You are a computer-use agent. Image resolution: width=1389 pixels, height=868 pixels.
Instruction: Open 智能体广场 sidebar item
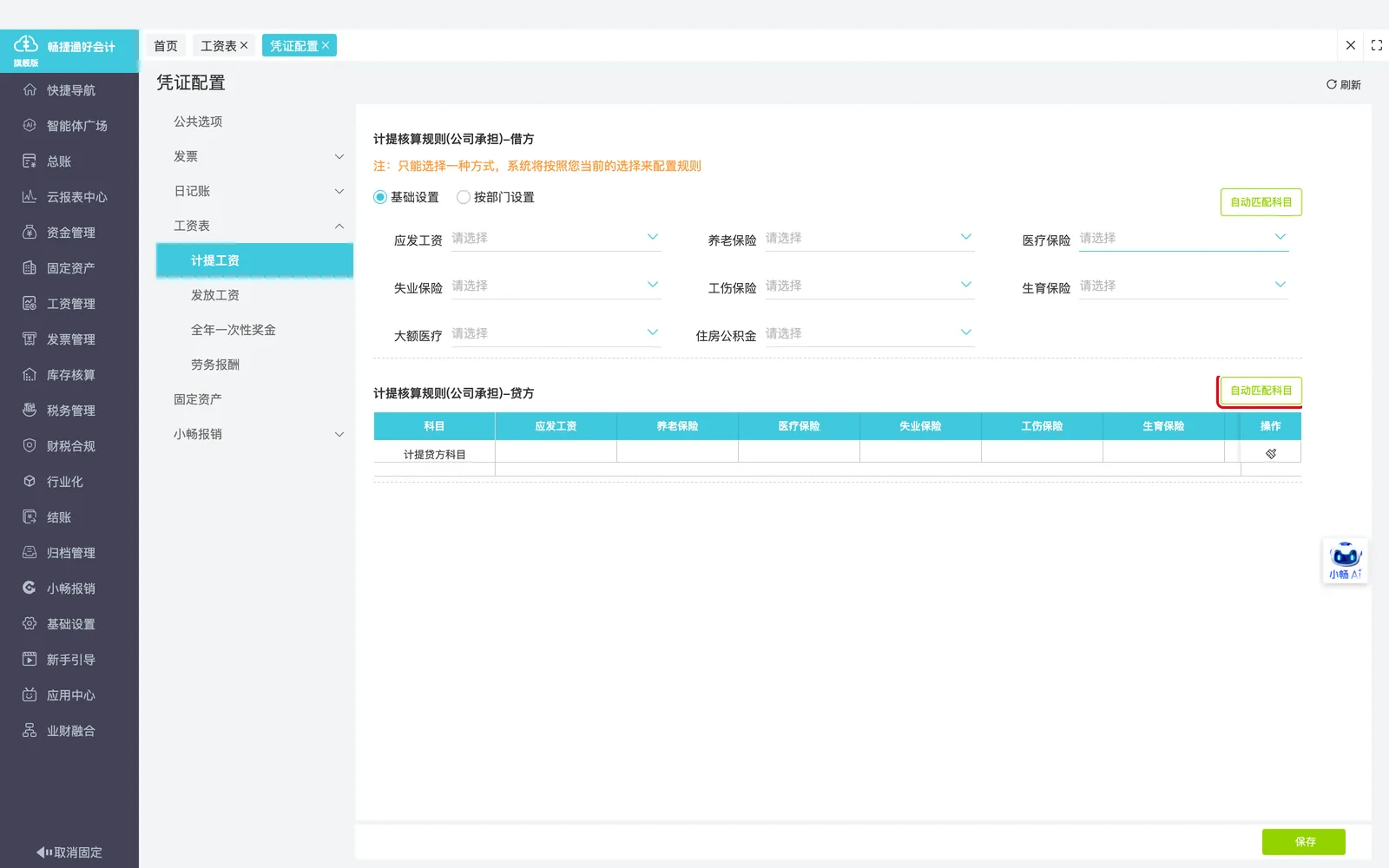69,126
